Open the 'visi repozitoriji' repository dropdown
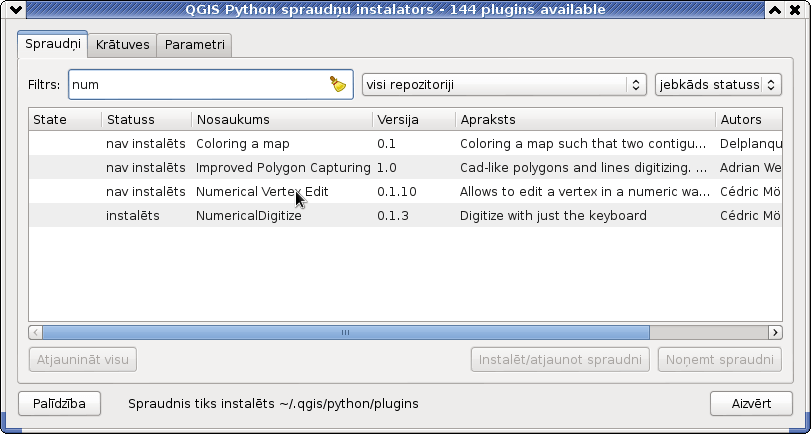Screen dimensions: 811x434 [504, 85]
